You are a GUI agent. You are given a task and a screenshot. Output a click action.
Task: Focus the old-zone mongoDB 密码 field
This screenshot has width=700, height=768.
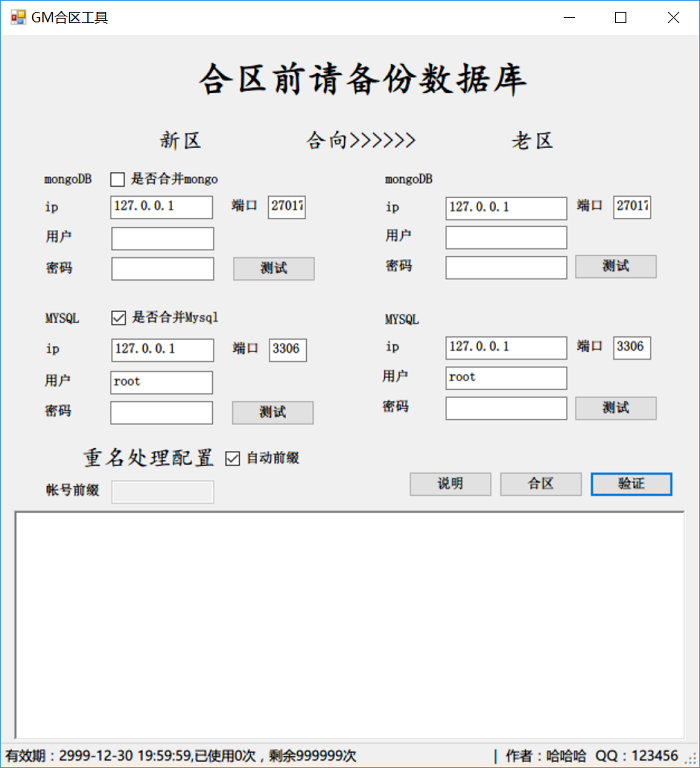point(507,268)
